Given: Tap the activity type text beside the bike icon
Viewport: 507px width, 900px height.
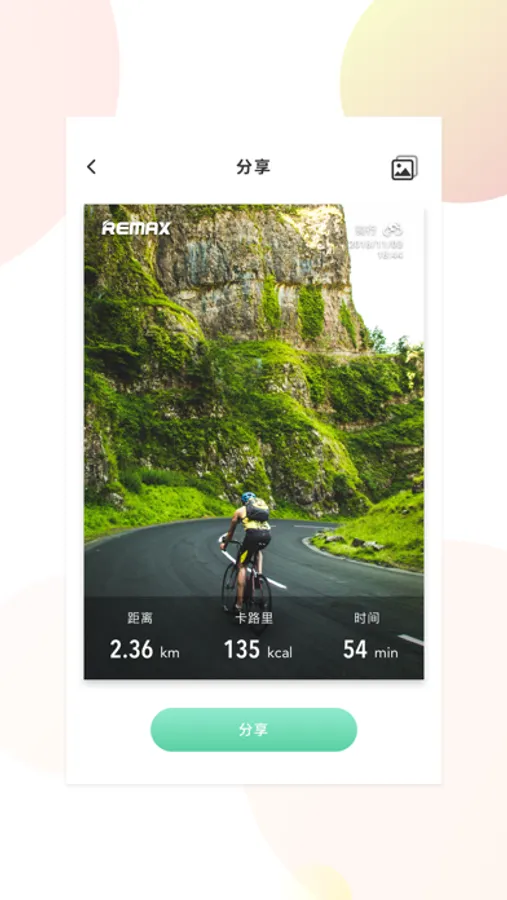Looking at the screenshot, I should click(x=365, y=231).
